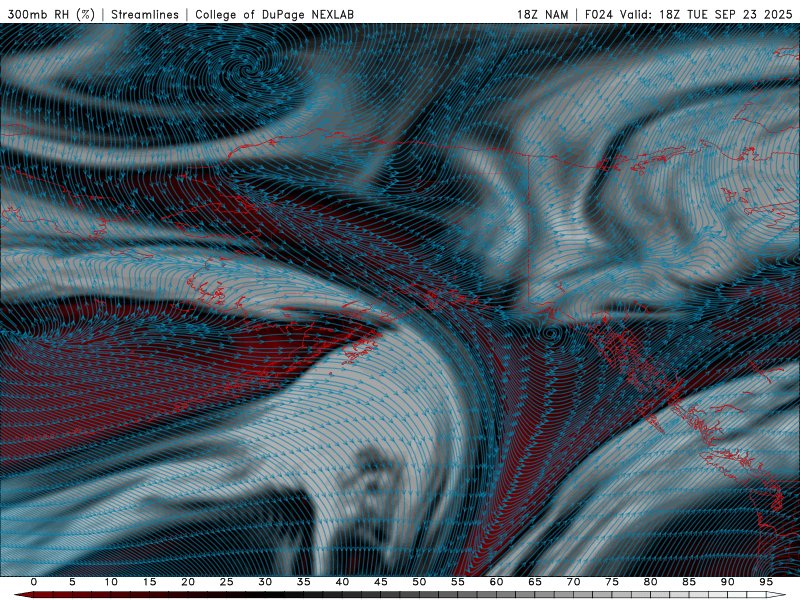
Task: Click 'College of DuPage NEXLAB' header text
Action: coord(274,14)
